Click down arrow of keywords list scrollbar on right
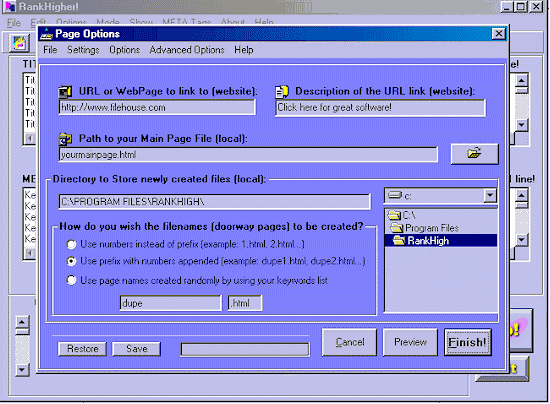This screenshot has height=404, width=550. [x=522, y=240]
